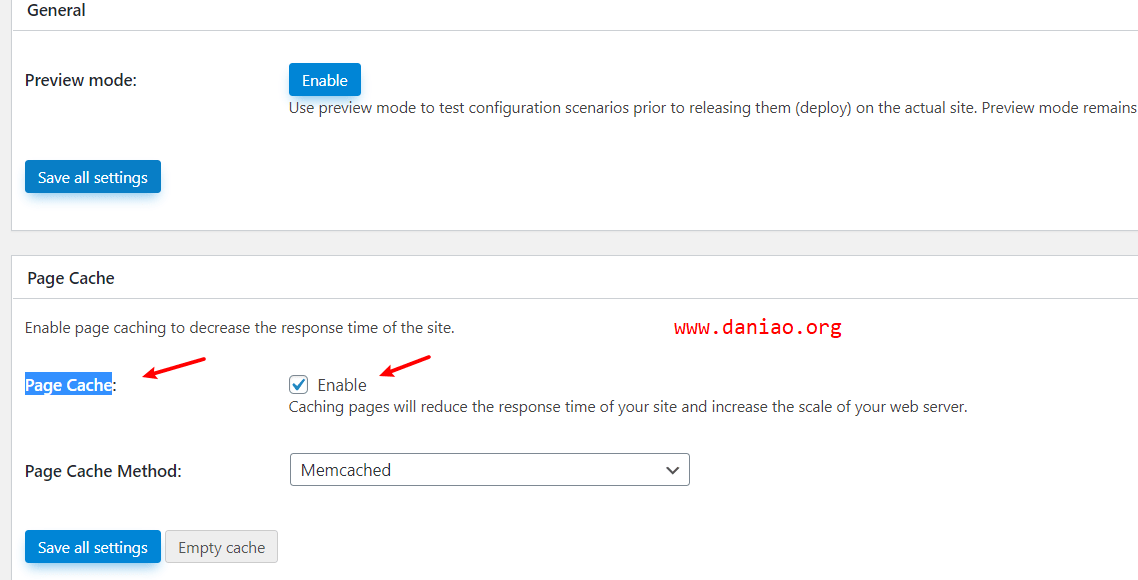
Task: Click red arrow pointing at Enable checkbox
Action: [406, 365]
